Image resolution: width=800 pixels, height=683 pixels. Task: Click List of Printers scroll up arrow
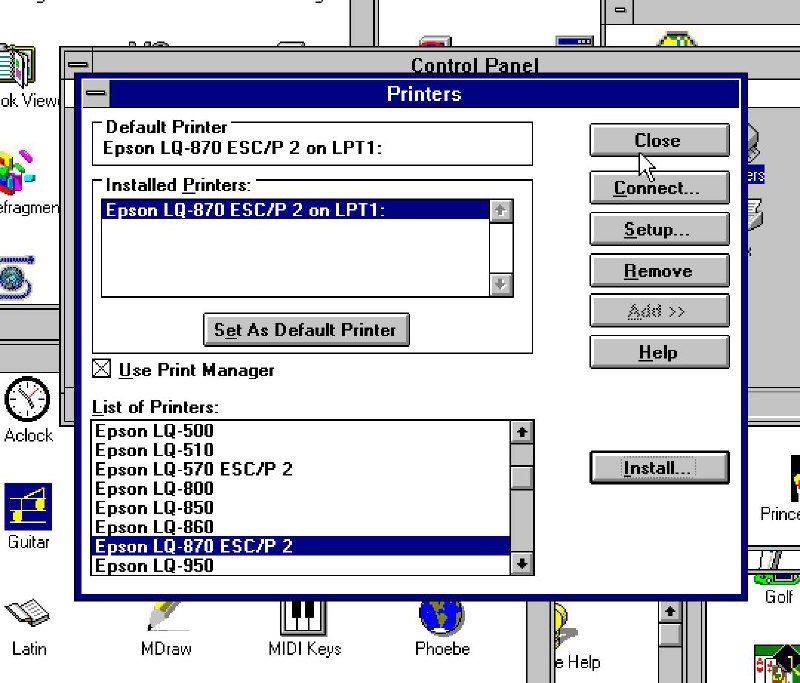[x=521, y=433]
